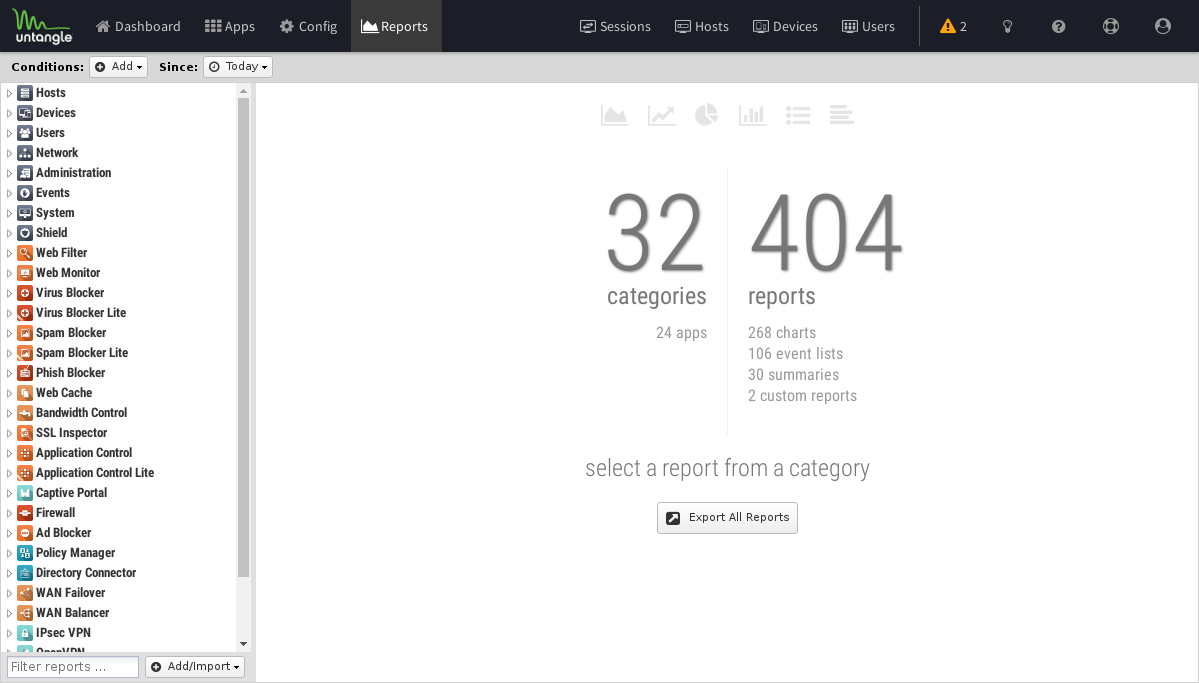Open the Since Today dropdown
The height and width of the screenshot is (683, 1199).
238,67
